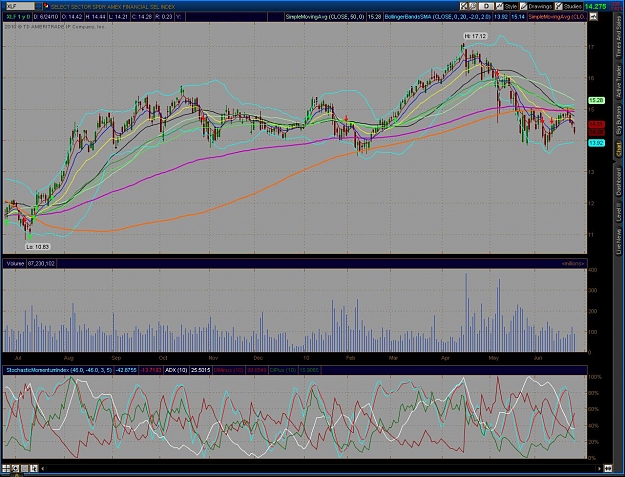This screenshot has height=477, width=625.
Task: Click the pencil icon left of Drawings
Action: [523, 6]
